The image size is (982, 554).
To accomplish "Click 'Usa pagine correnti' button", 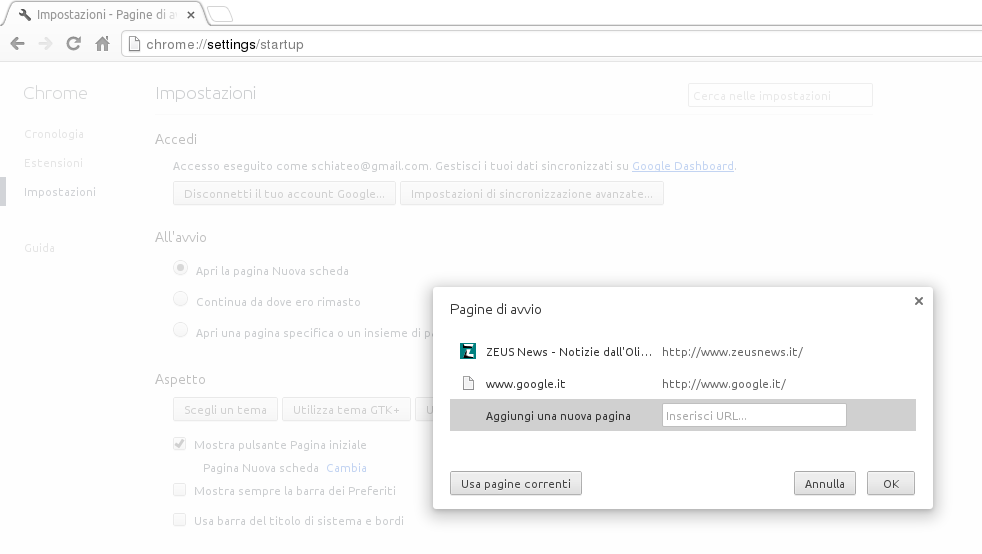I will pos(515,483).
